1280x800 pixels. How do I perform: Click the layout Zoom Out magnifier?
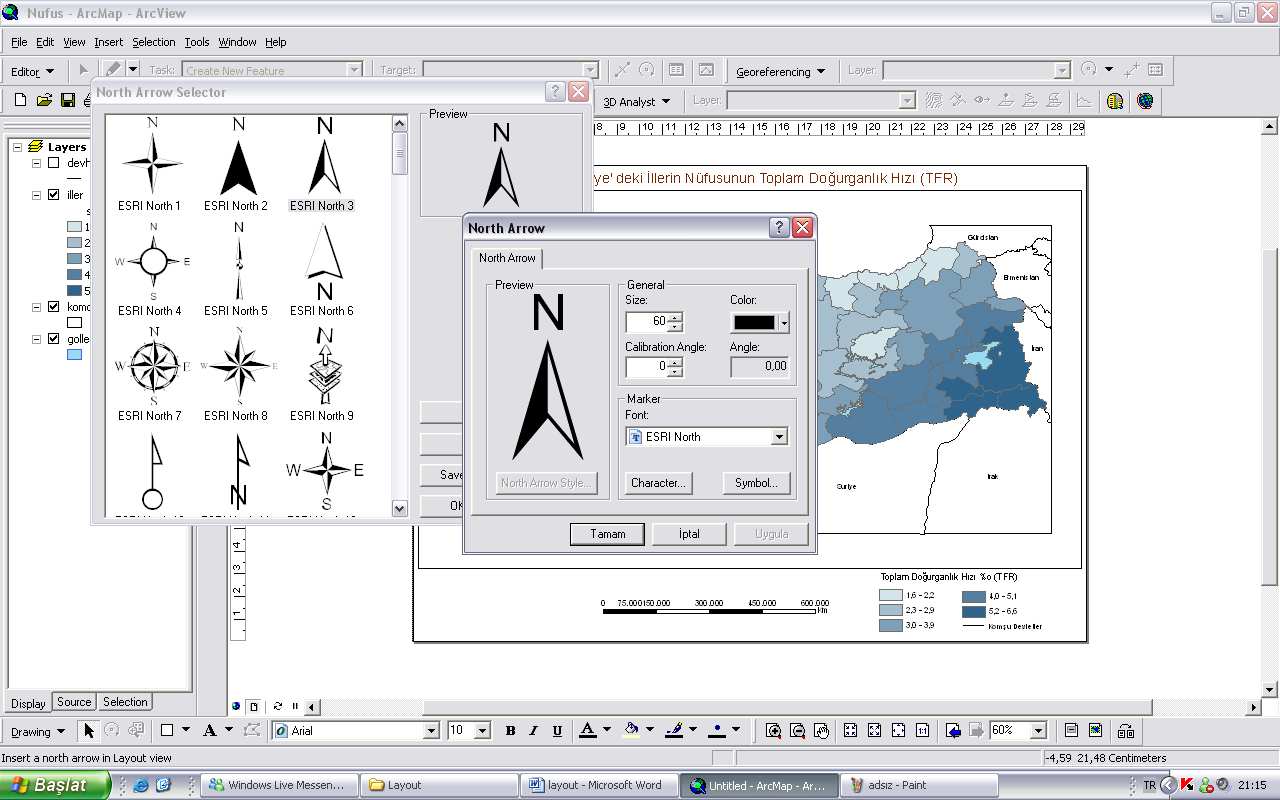(x=797, y=731)
